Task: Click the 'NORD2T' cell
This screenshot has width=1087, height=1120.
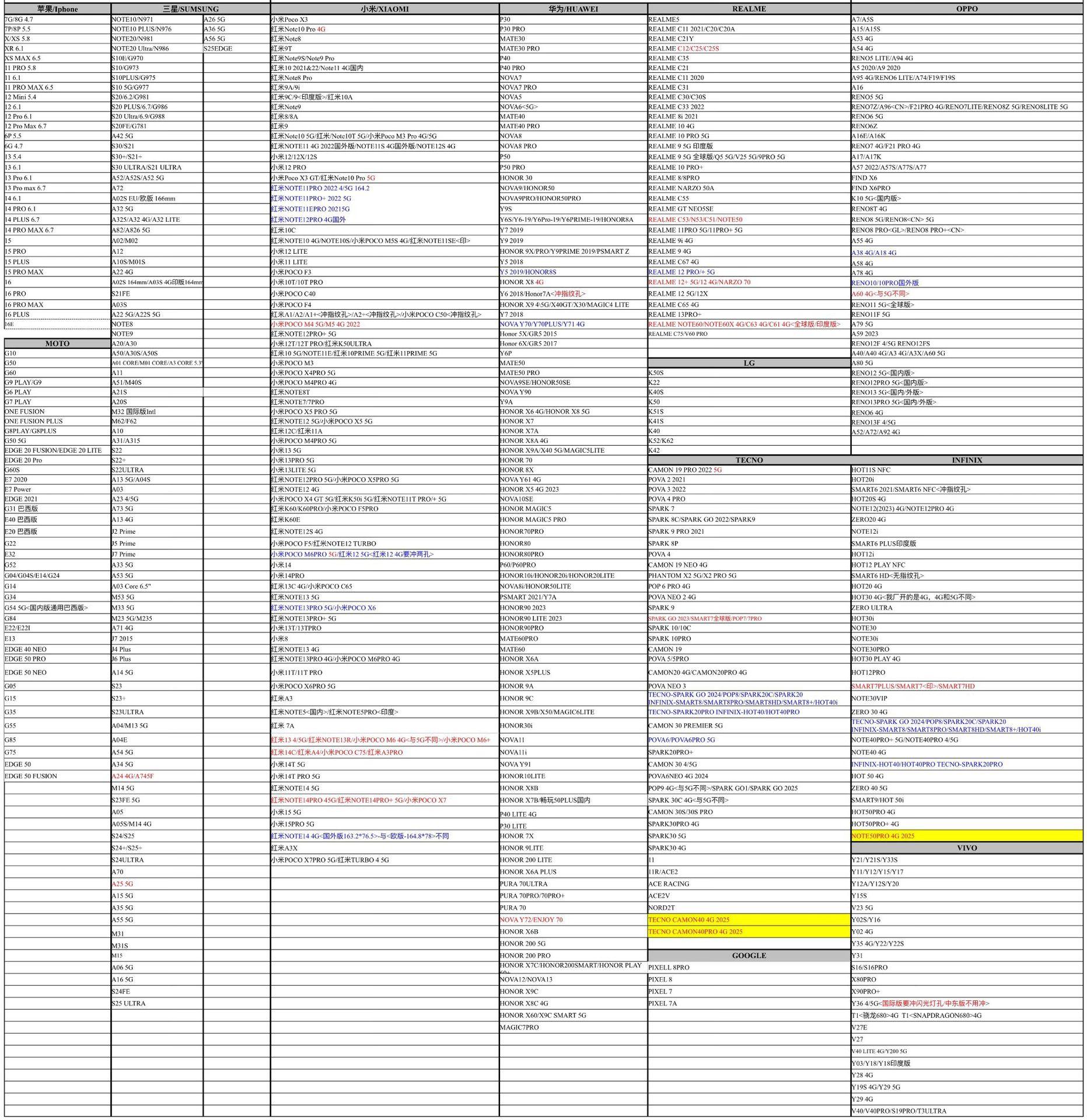Action: coord(749,908)
